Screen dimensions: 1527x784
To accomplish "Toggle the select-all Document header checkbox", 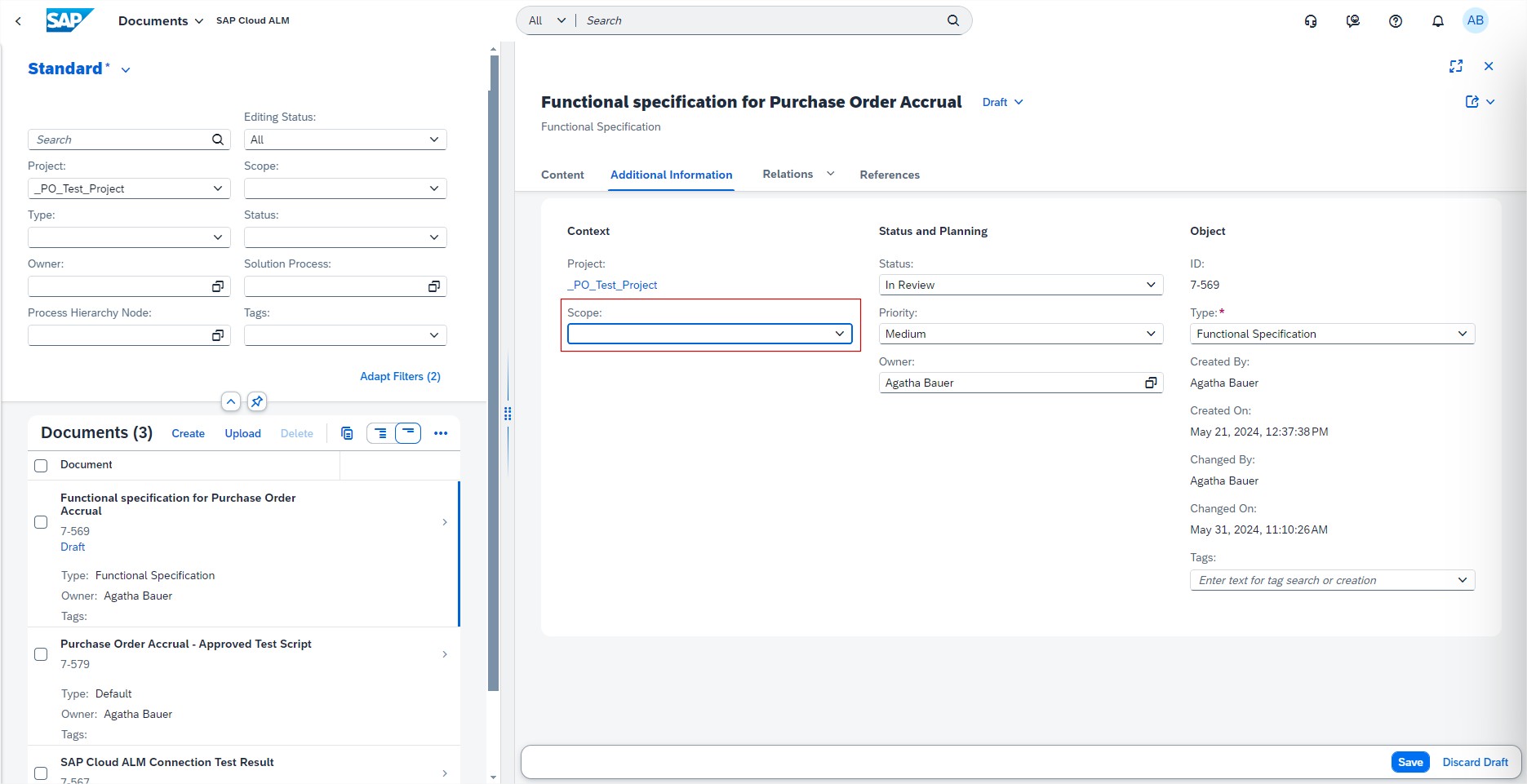I will tap(41, 465).
